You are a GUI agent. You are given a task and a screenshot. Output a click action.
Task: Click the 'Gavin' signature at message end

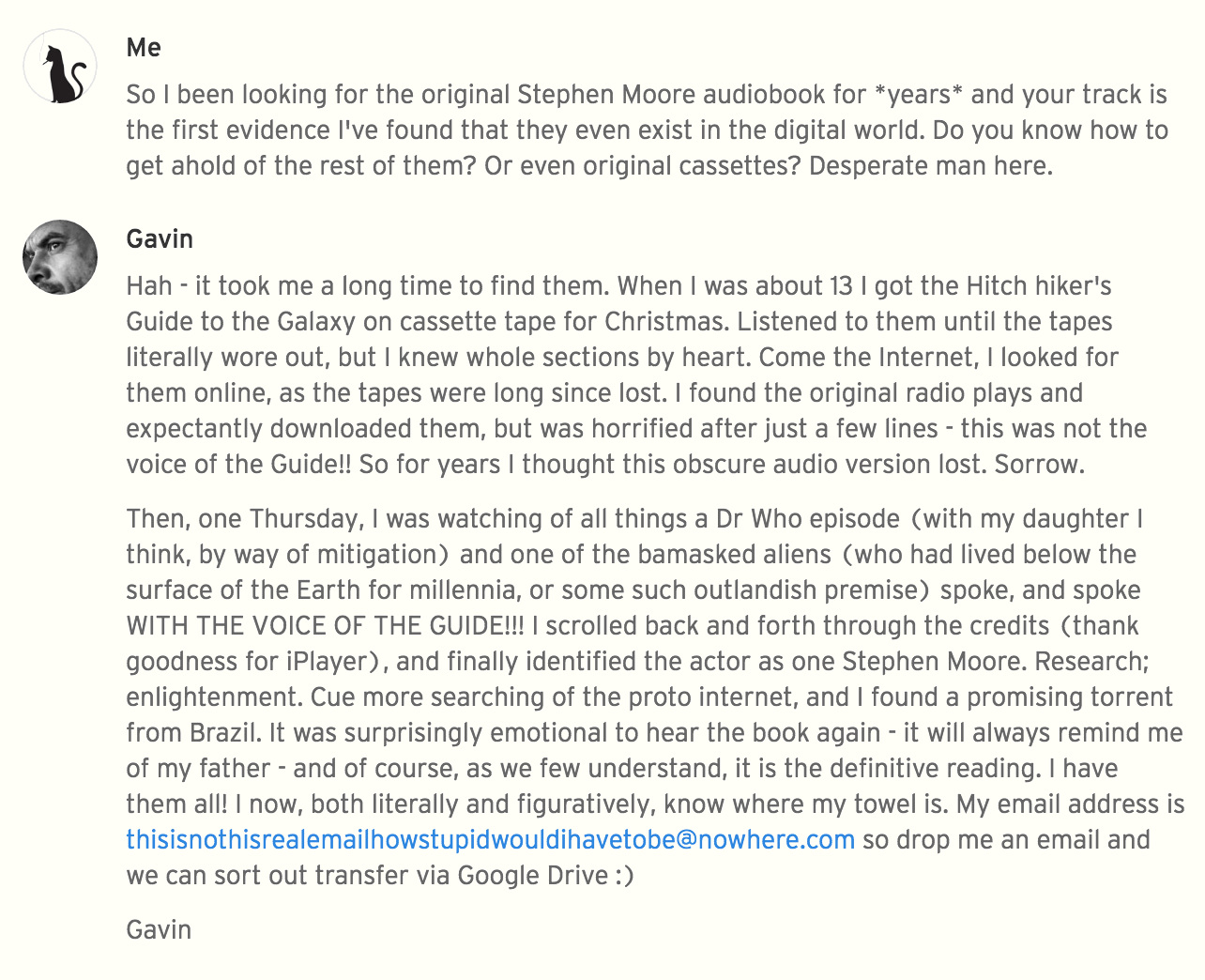click(x=159, y=930)
